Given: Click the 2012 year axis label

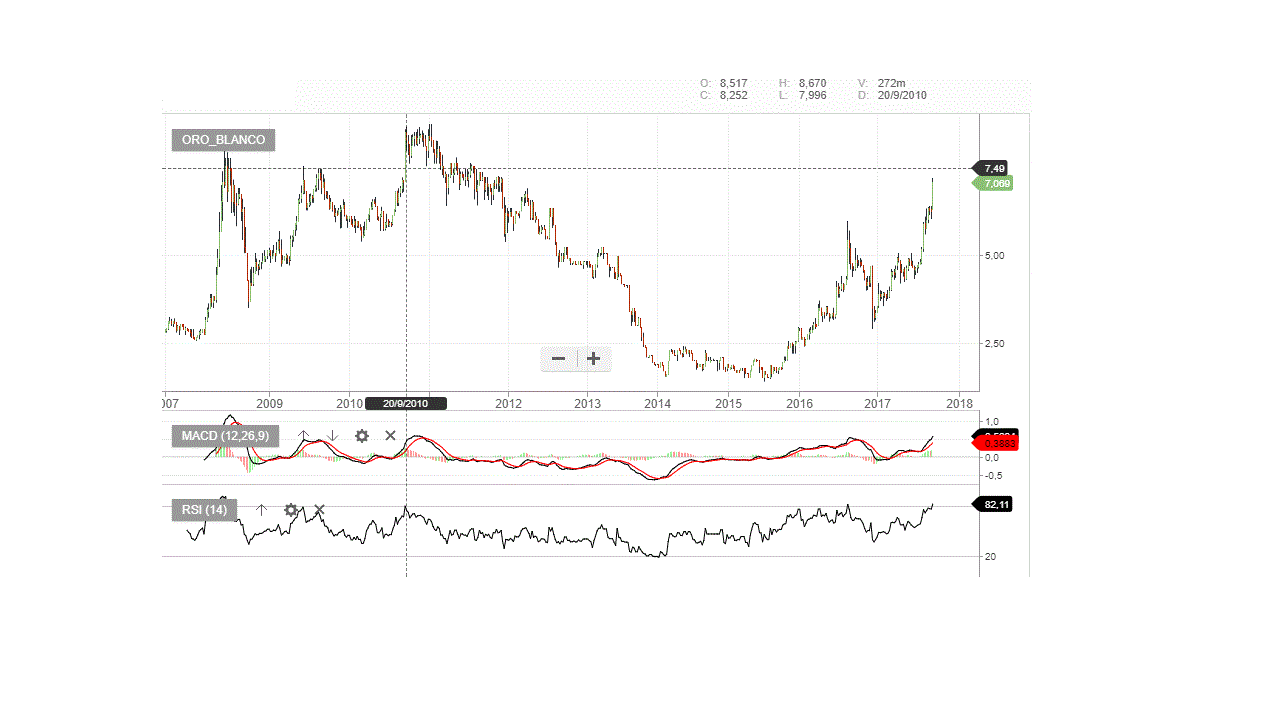Looking at the screenshot, I should pos(509,404).
